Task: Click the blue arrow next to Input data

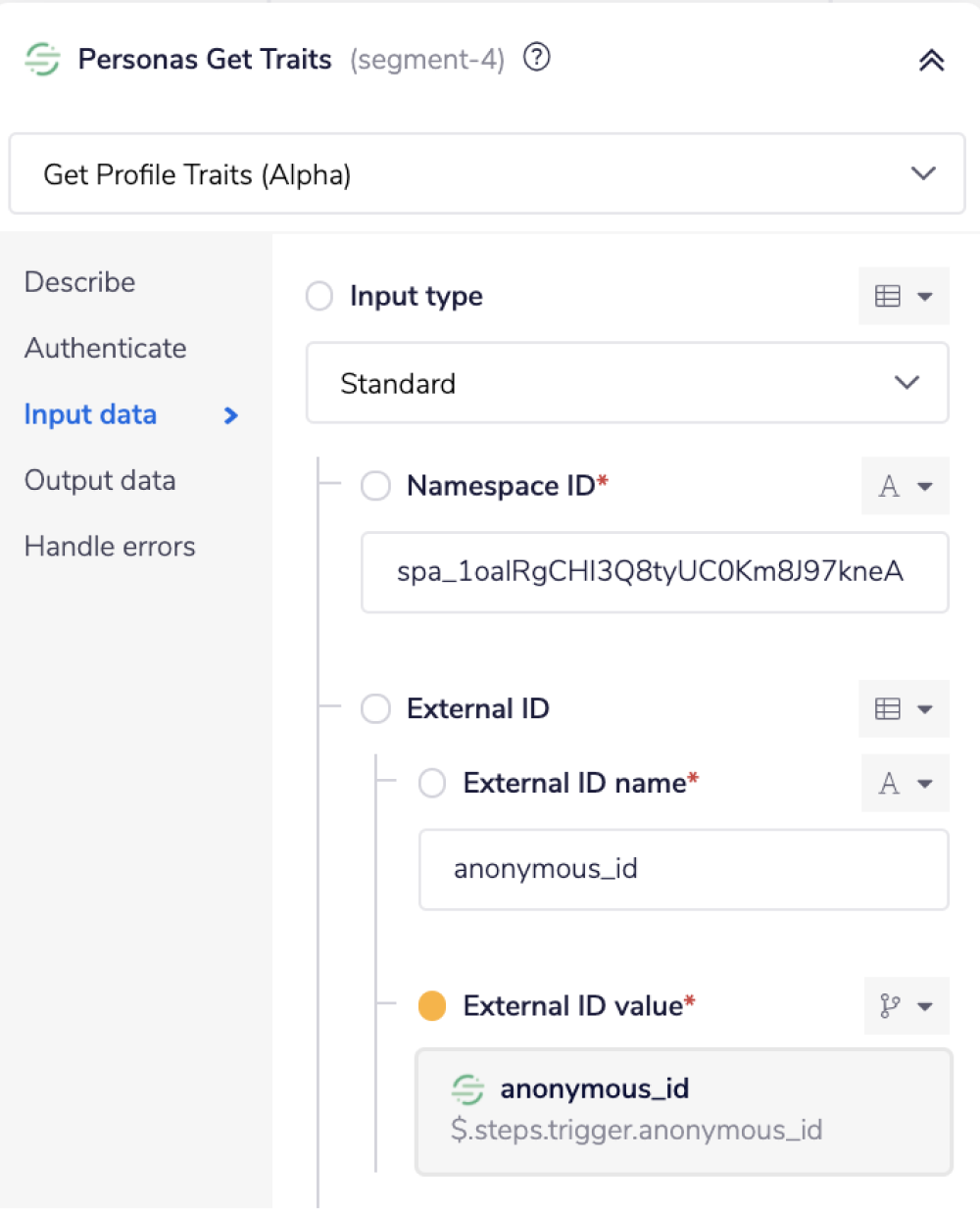Action: pyautogui.click(x=229, y=415)
